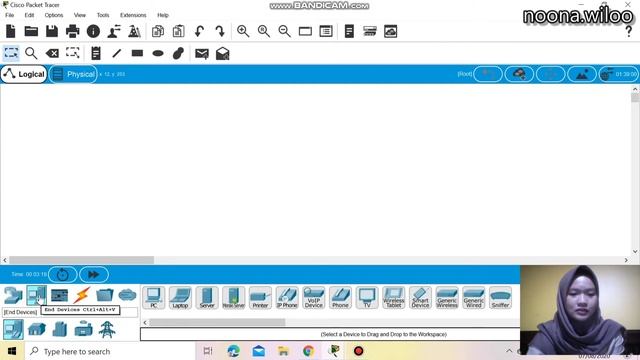The image size is (640, 360).
Task: Click the Copy icon
Action: (x=158, y=31)
